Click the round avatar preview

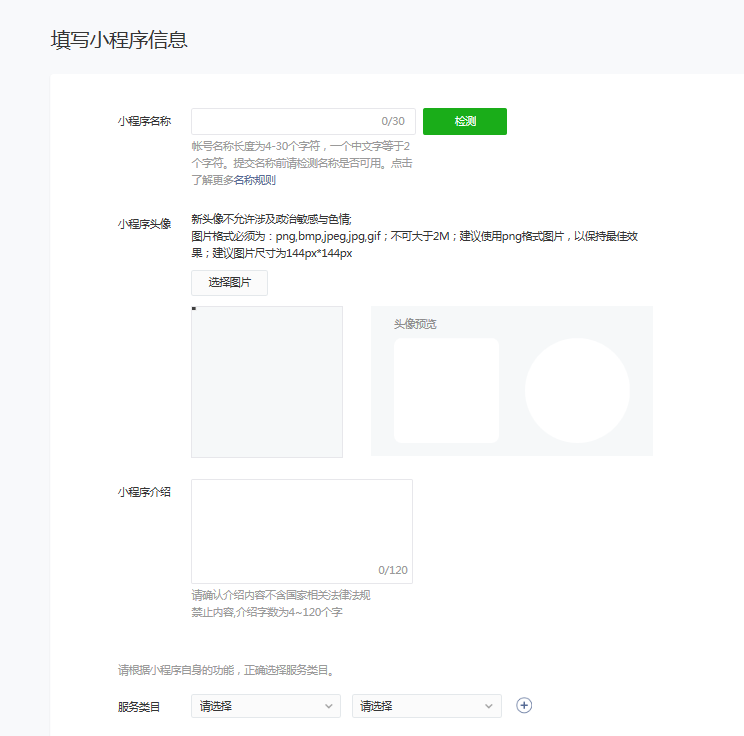577,391
